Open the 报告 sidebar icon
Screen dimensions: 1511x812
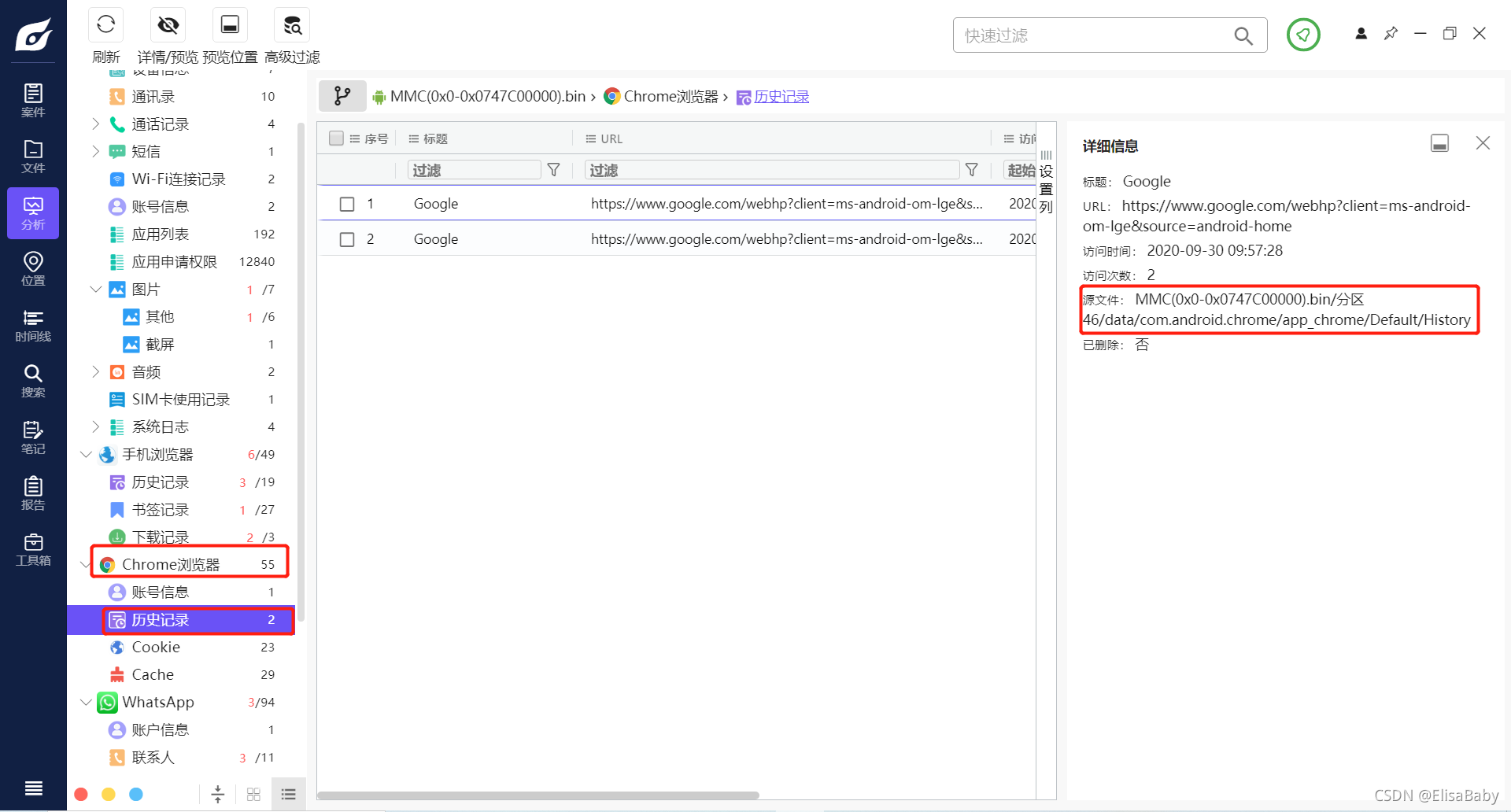click(x=33, y=493)
